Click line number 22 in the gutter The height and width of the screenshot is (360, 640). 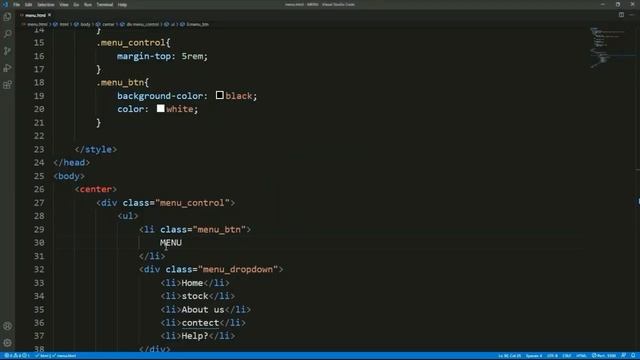click(39, 136)
